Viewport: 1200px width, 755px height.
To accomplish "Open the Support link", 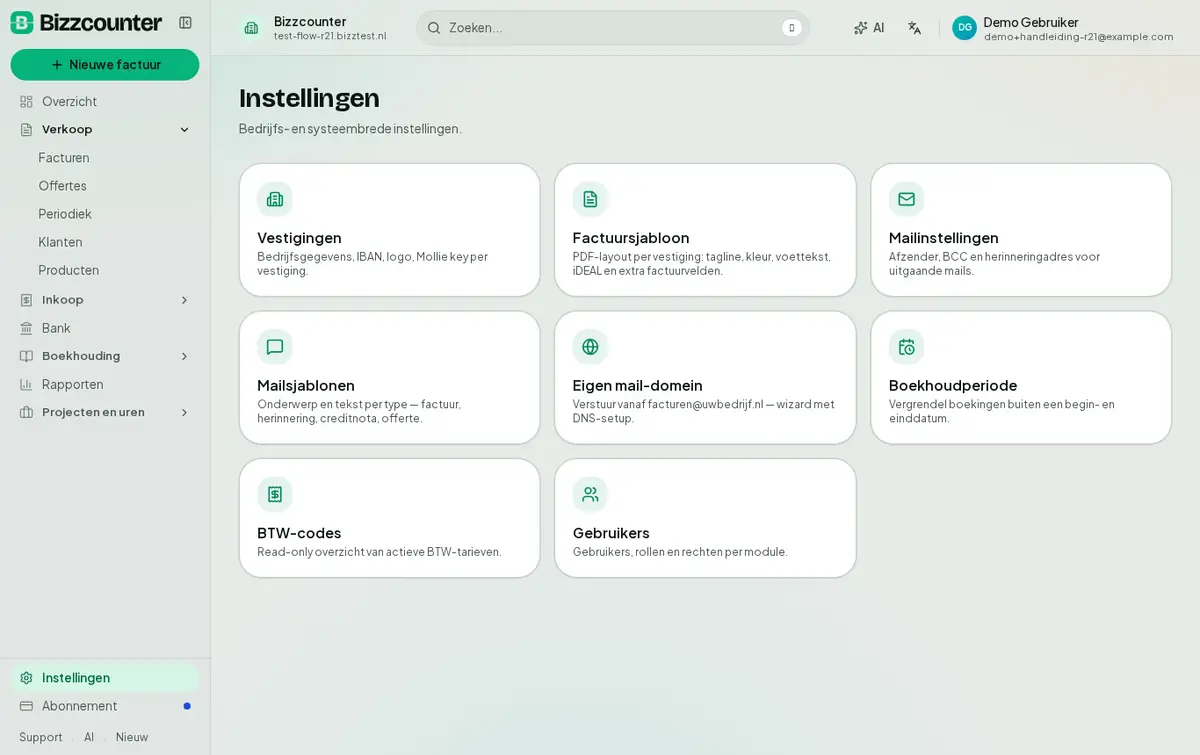I will point(41,737).
